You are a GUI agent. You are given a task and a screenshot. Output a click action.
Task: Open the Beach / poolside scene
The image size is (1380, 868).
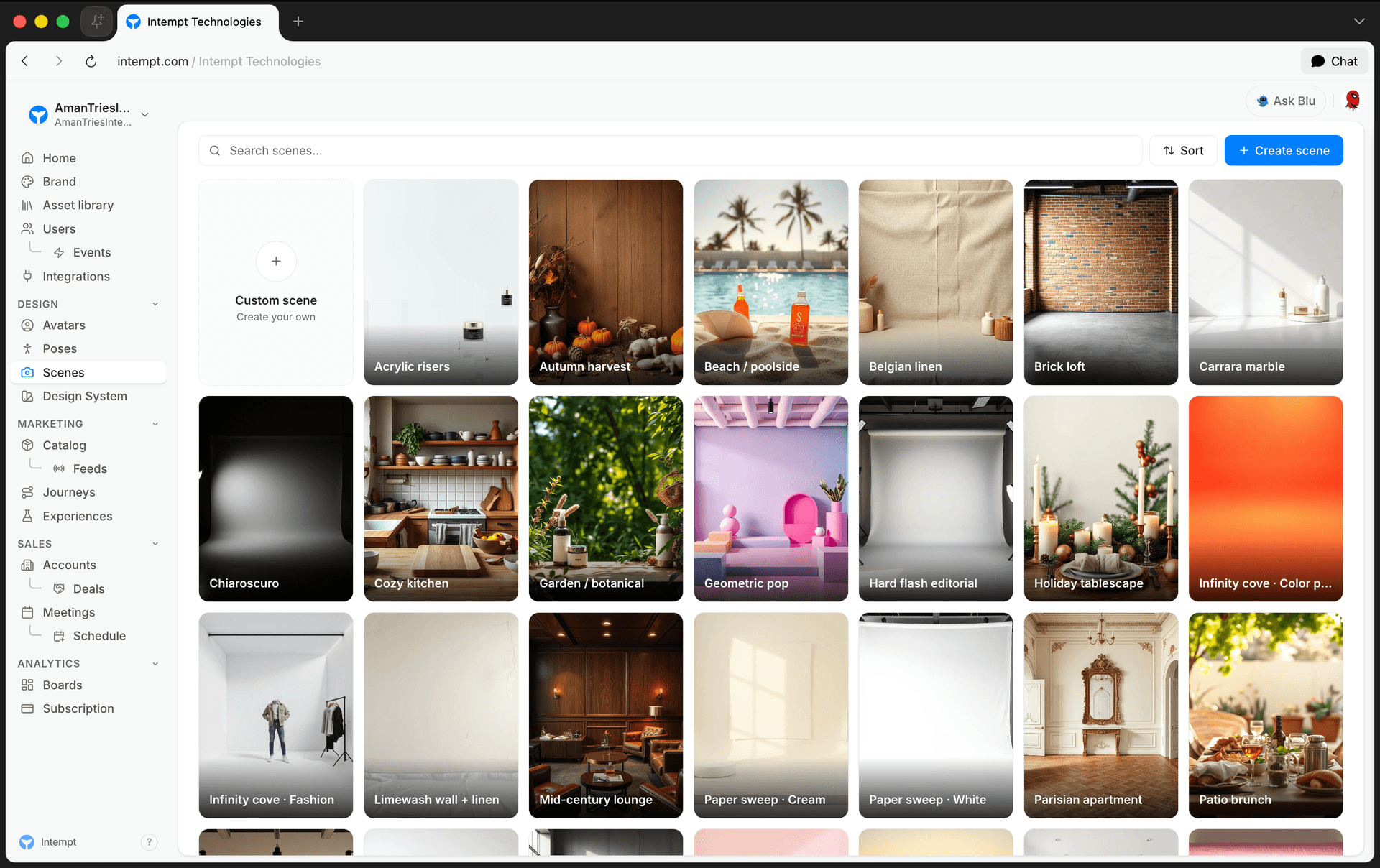point(770,282)
